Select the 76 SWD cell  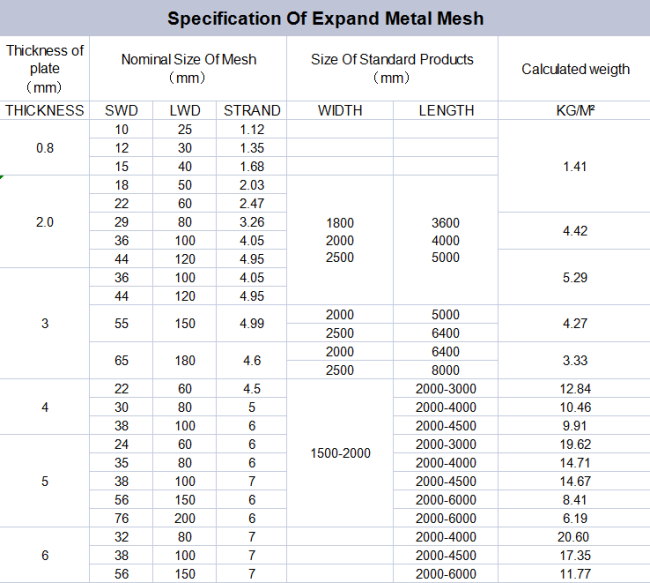click(x=121, y=518)
